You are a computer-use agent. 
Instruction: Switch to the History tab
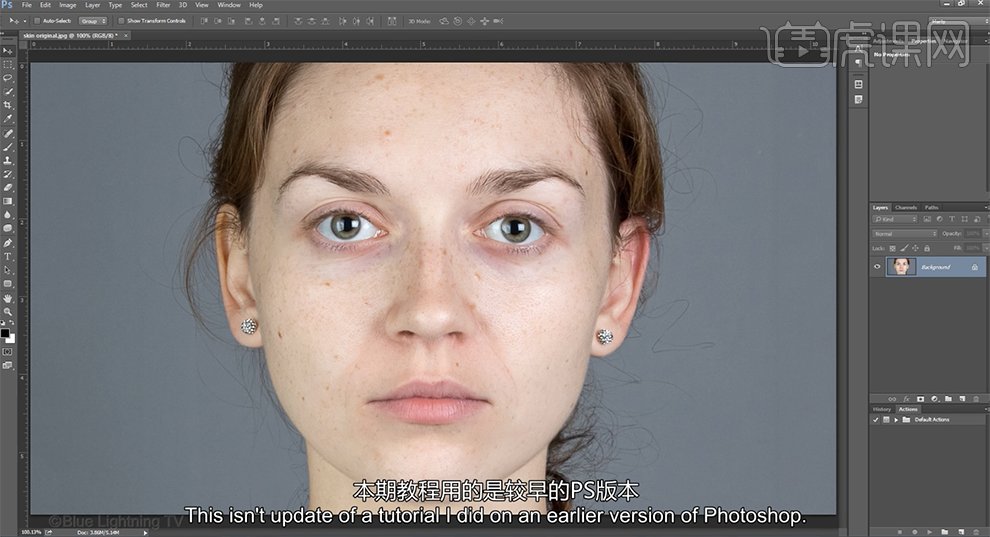[x=881, y=410]
